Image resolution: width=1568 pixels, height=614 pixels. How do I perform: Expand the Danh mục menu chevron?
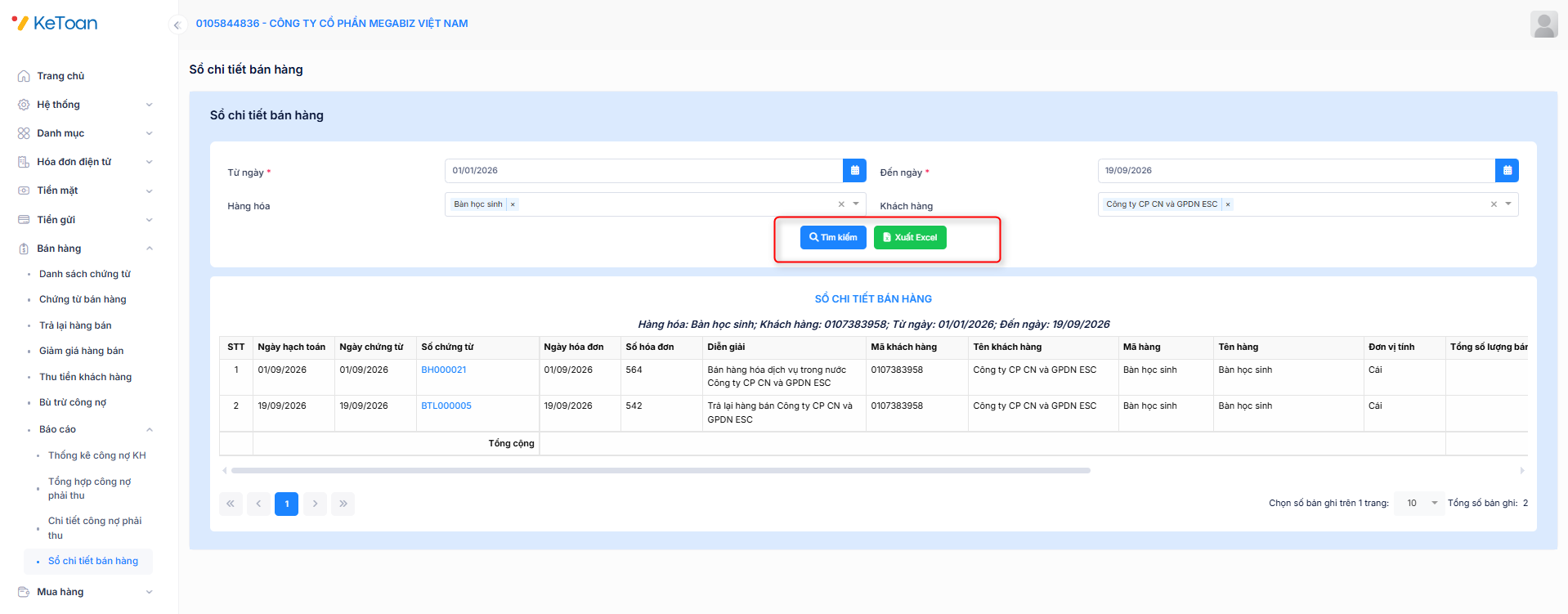click(x=149, y=133)
